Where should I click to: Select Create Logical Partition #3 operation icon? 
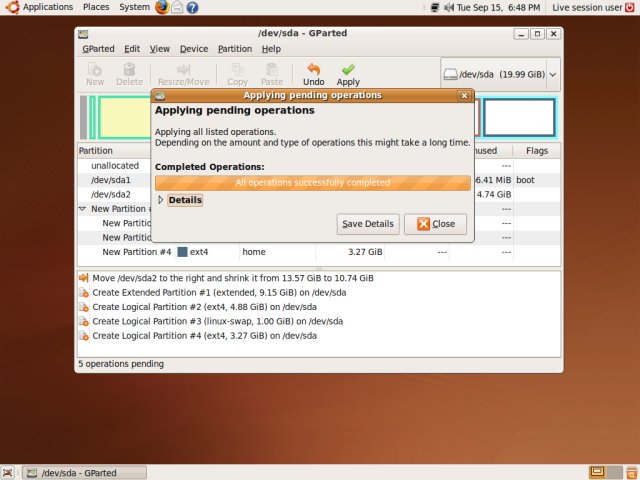pos(83,321)
